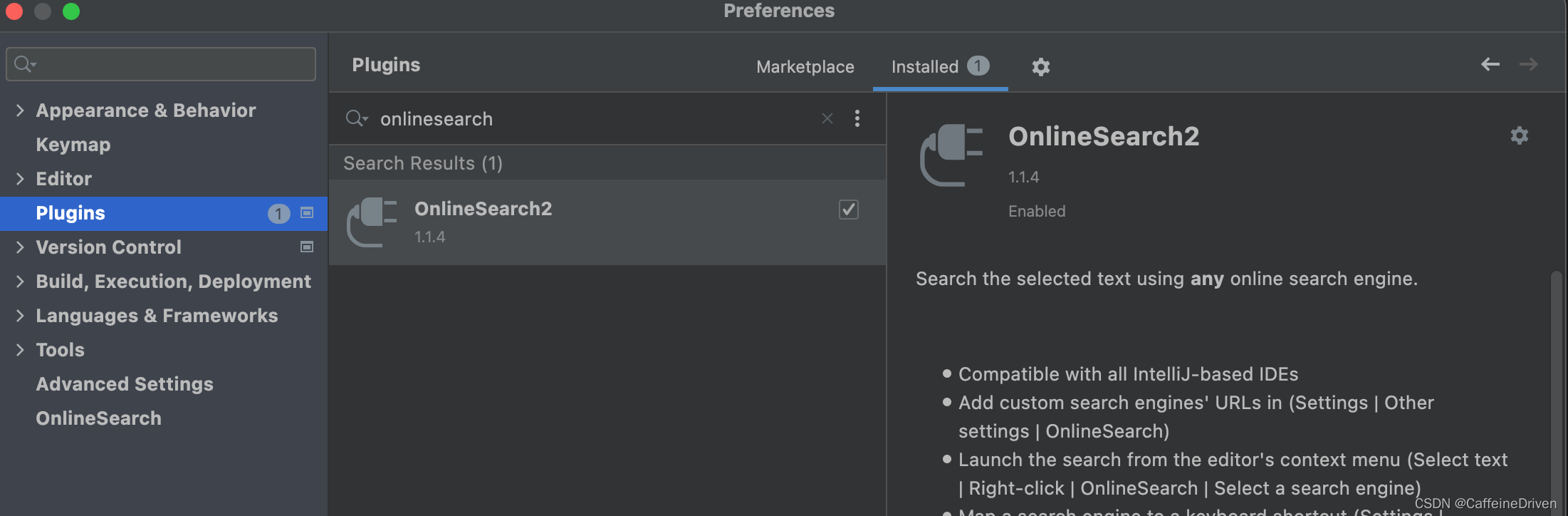Screen dimensions: 1568x516
Task: Click 'Launch the search from the editor's' bullet
Action: 1233,474
